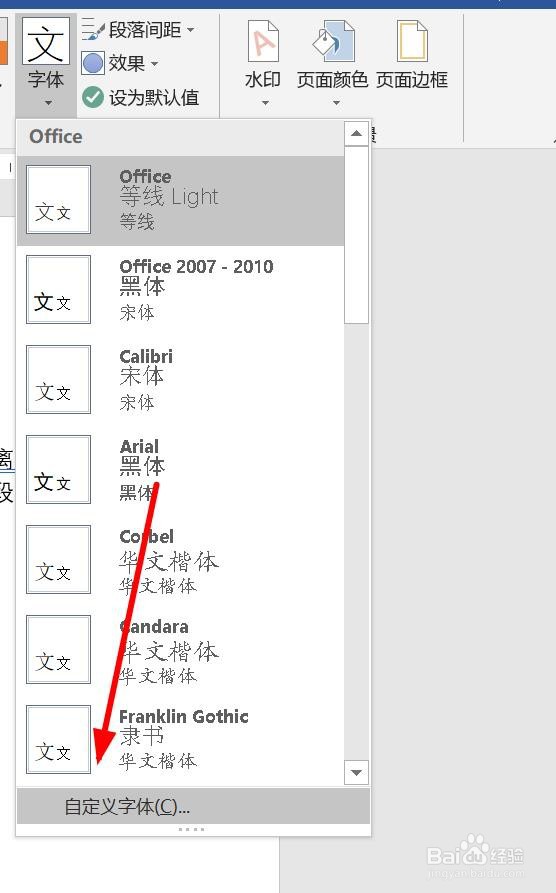Select the Corbel 华文楷体 font theme
The width and height of the screenshot is (556, 893).
tap(181, 560)
